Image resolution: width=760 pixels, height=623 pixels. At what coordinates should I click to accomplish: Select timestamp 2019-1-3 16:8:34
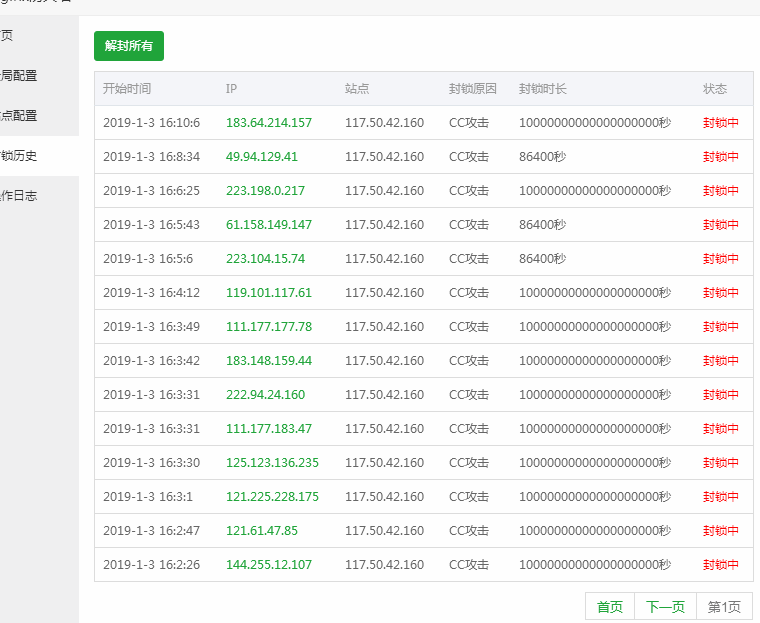pos(151,157)
